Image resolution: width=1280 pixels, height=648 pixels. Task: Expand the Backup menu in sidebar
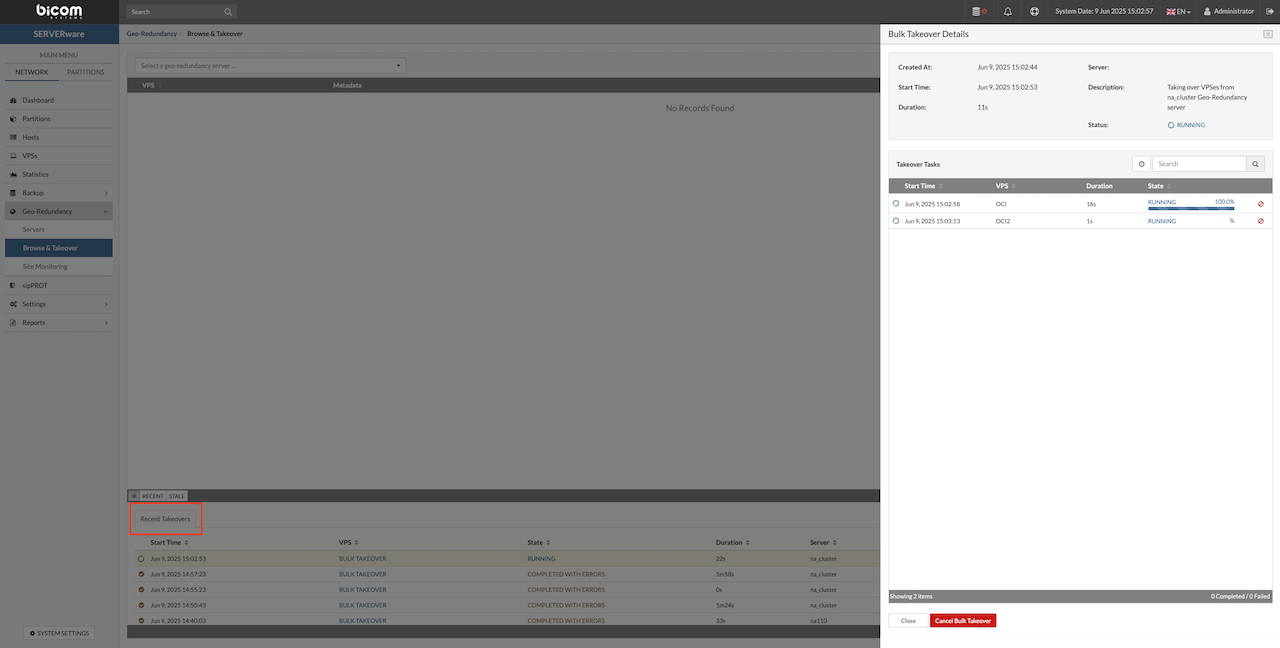click(58, 193)
